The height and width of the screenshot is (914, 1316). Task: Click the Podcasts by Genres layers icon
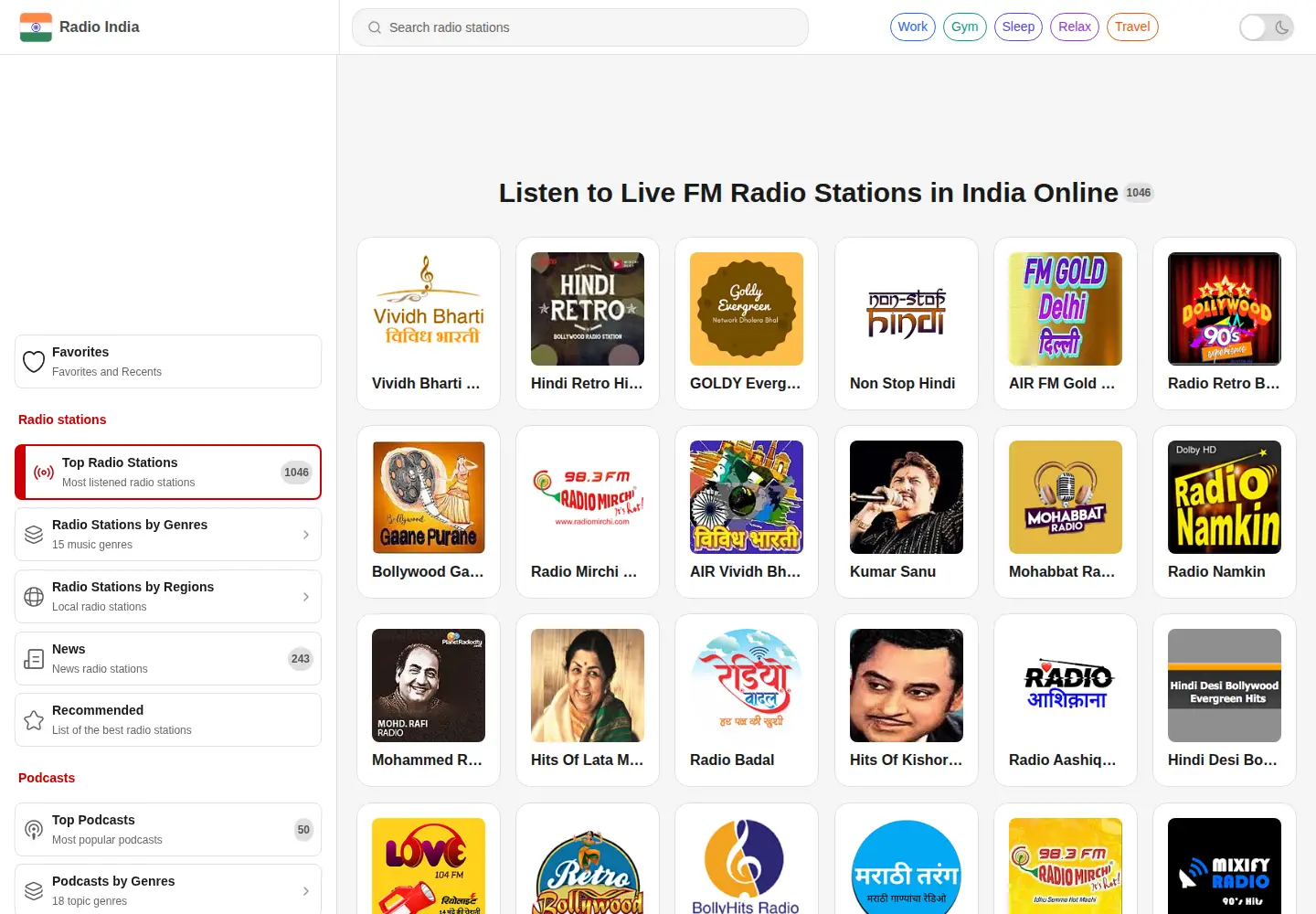coord(34,891)
